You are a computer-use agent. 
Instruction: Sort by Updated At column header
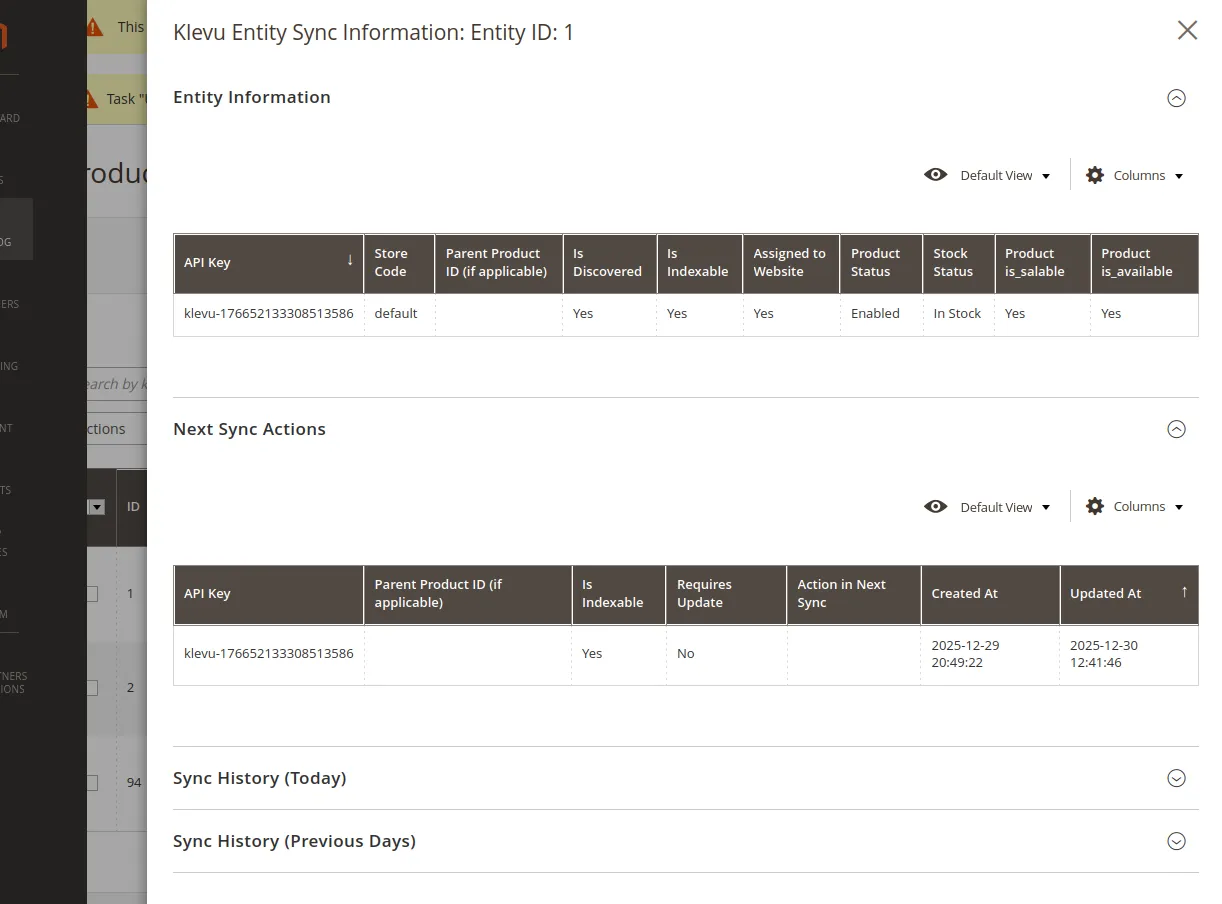click(x=1129, y=594)
